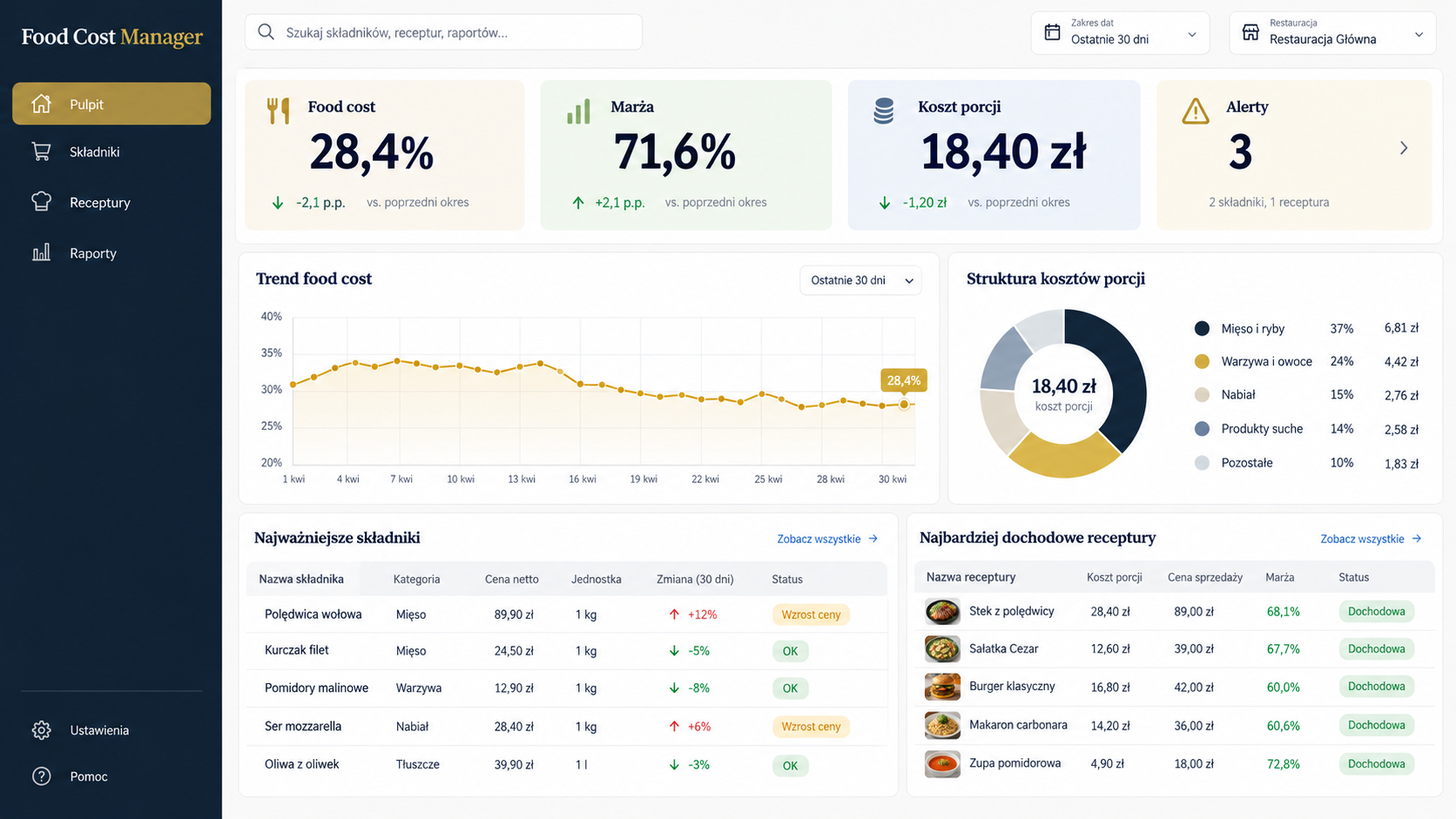Click the fork and knife Food cost icon
1456x819 pixels.
click(x=278, y=111)
